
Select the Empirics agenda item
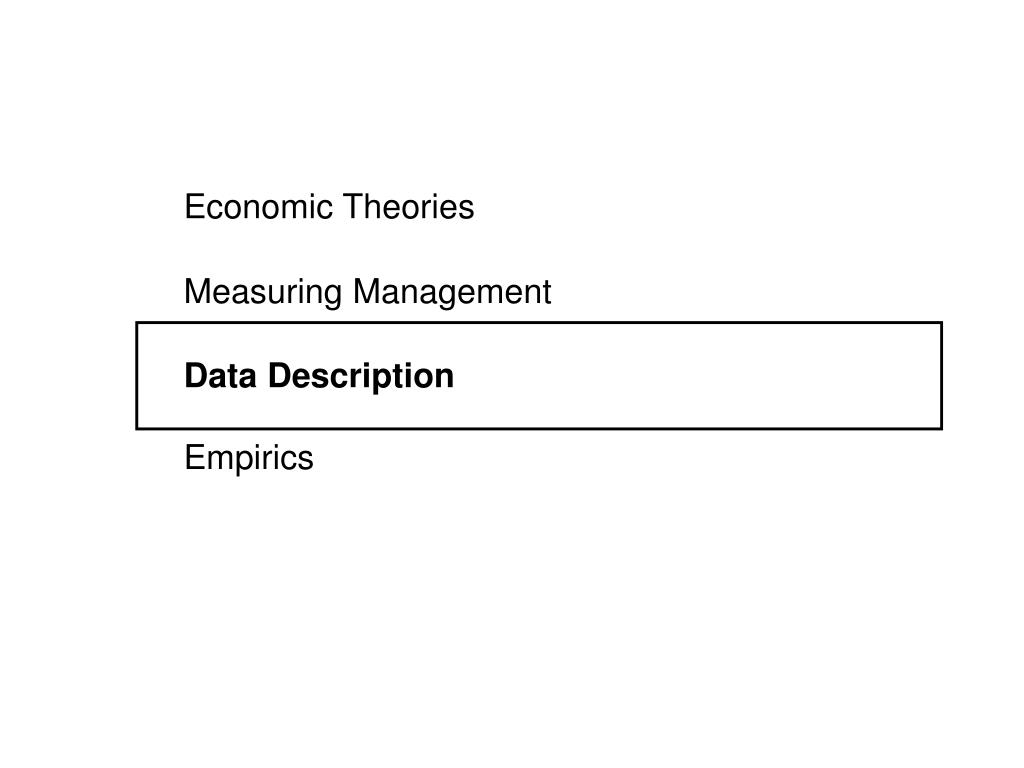pyautogui.click(x=249, y=458)
